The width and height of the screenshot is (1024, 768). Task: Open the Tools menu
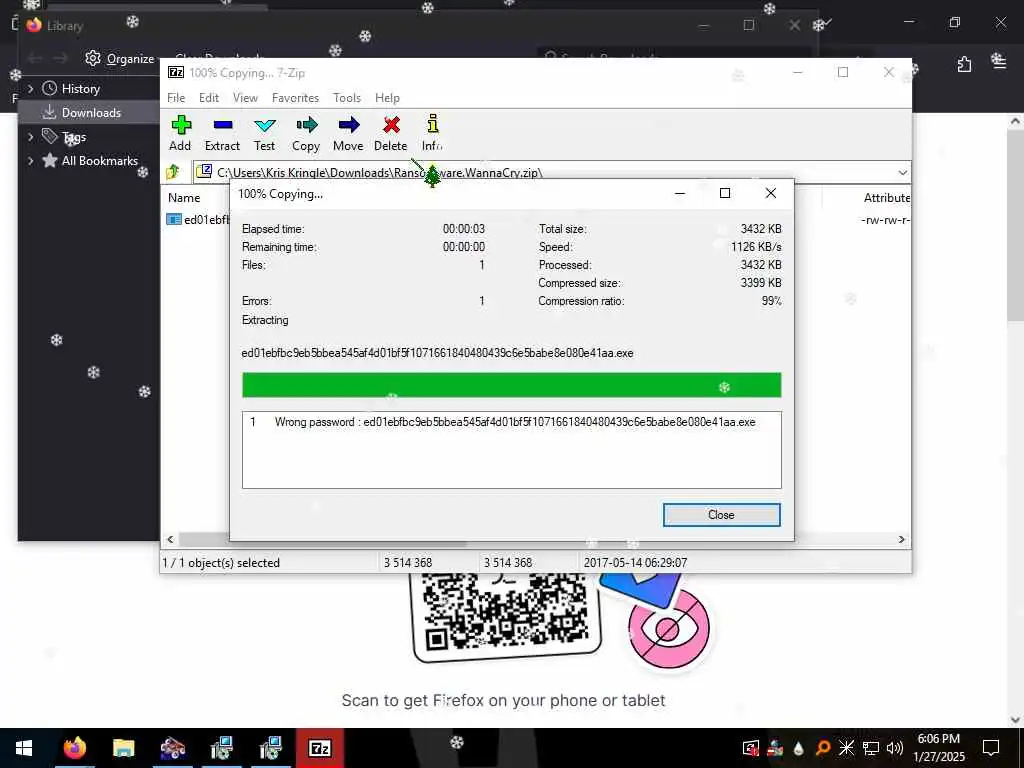[x=347, y=98]
